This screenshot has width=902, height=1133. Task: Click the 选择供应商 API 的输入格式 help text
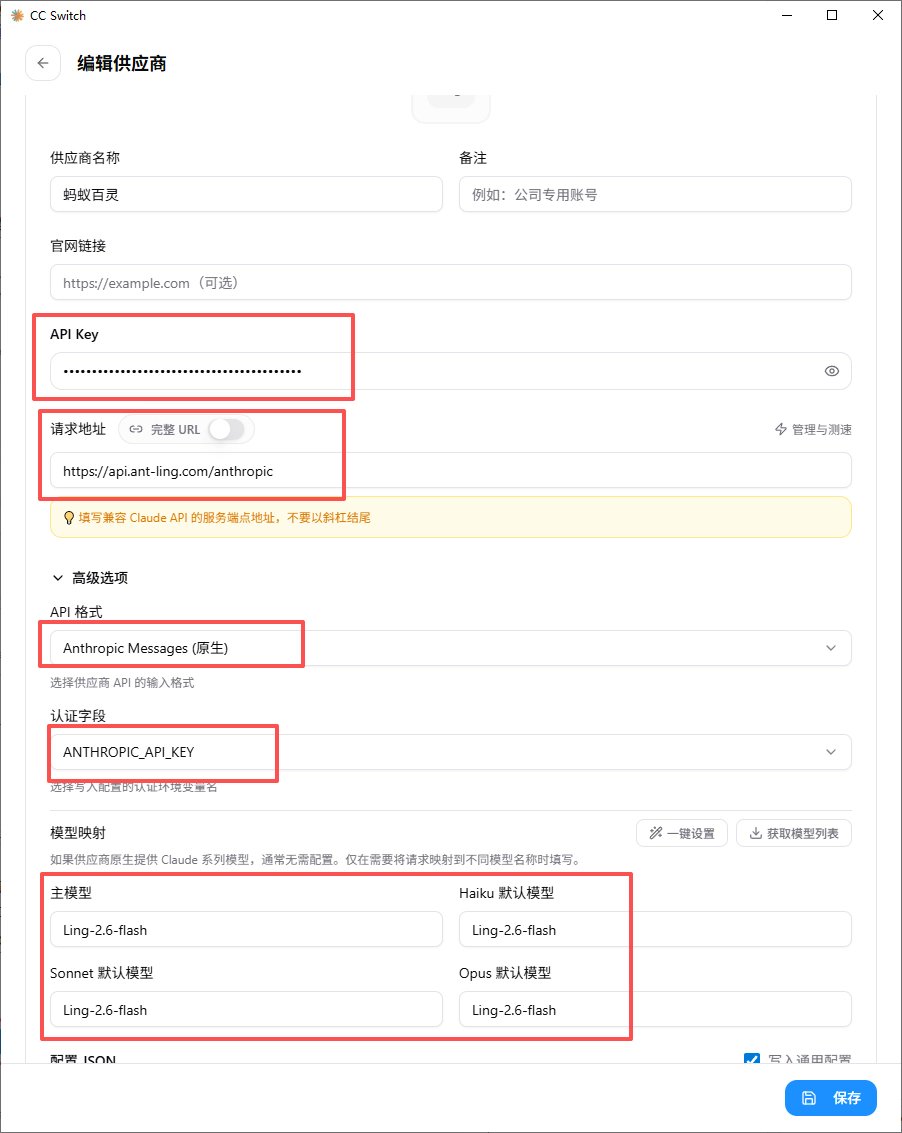coord(122,683)
